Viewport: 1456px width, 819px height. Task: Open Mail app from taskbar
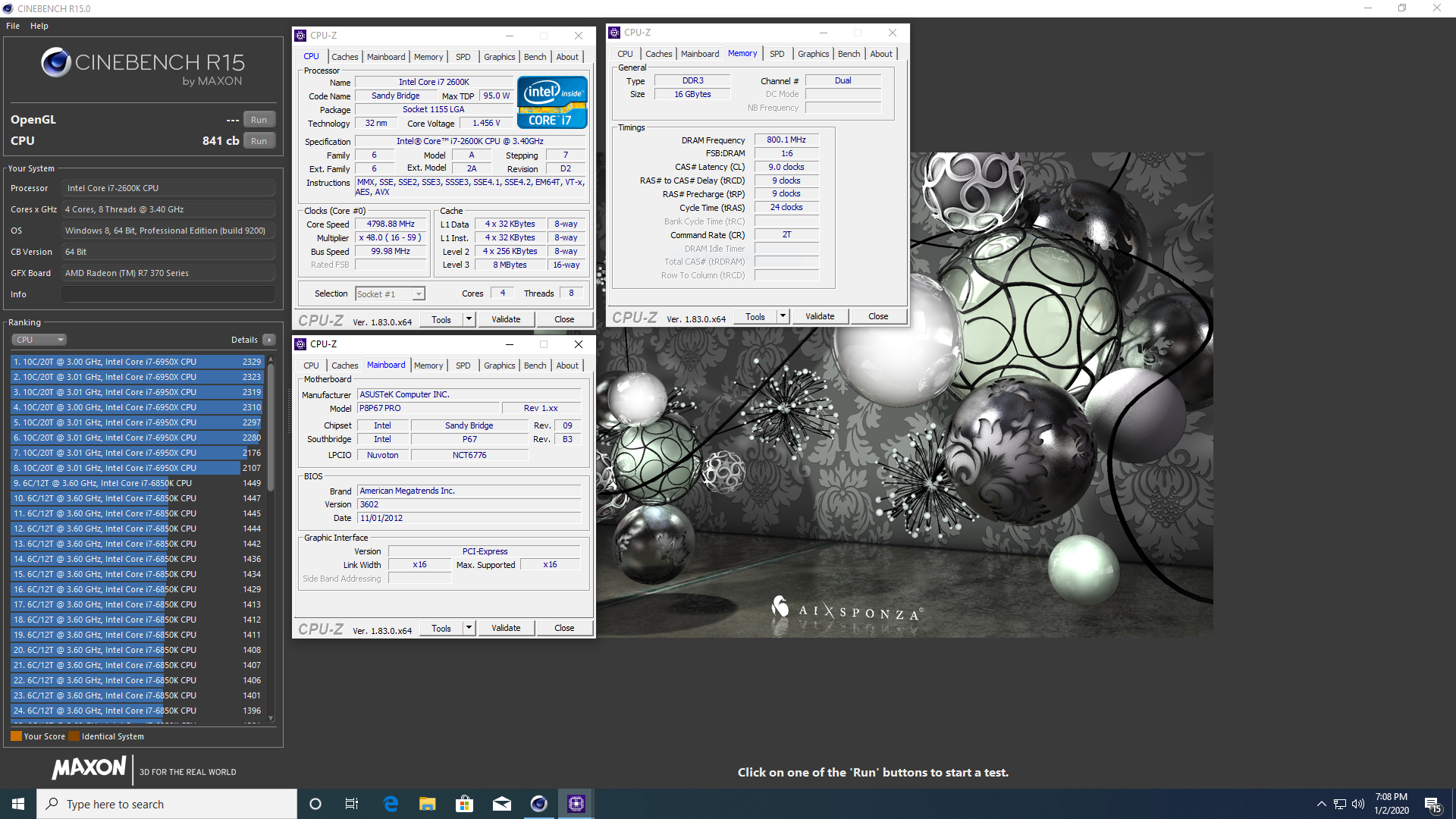[501, 804]
